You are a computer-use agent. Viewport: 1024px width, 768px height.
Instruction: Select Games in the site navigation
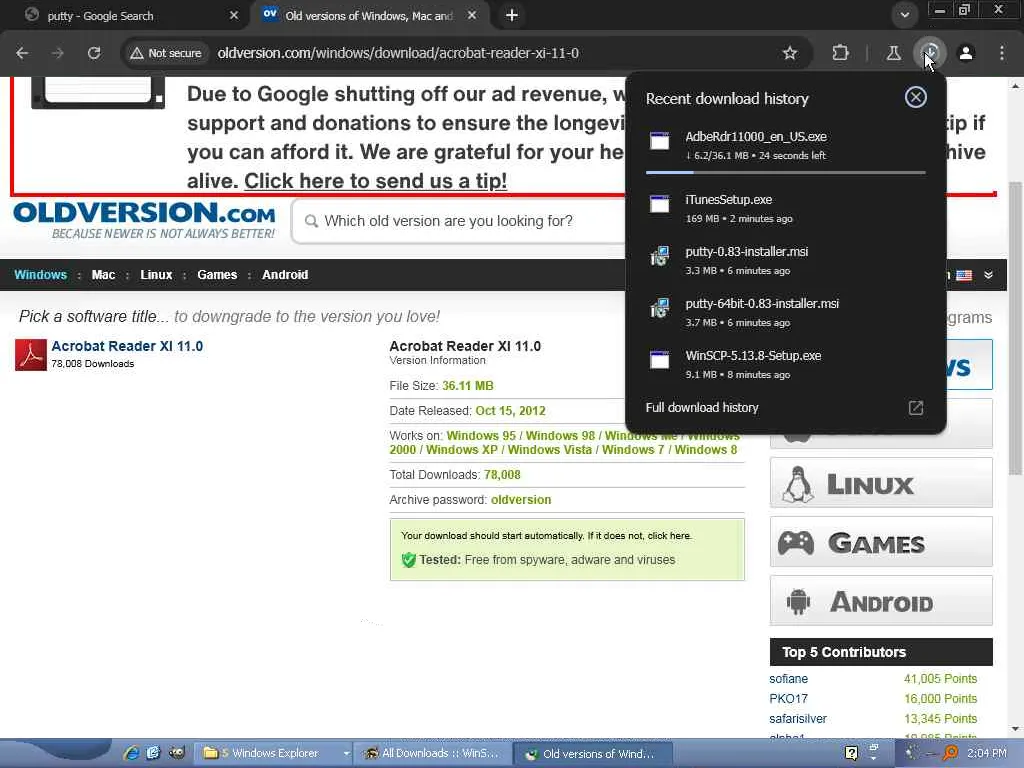tap(217, 275)
